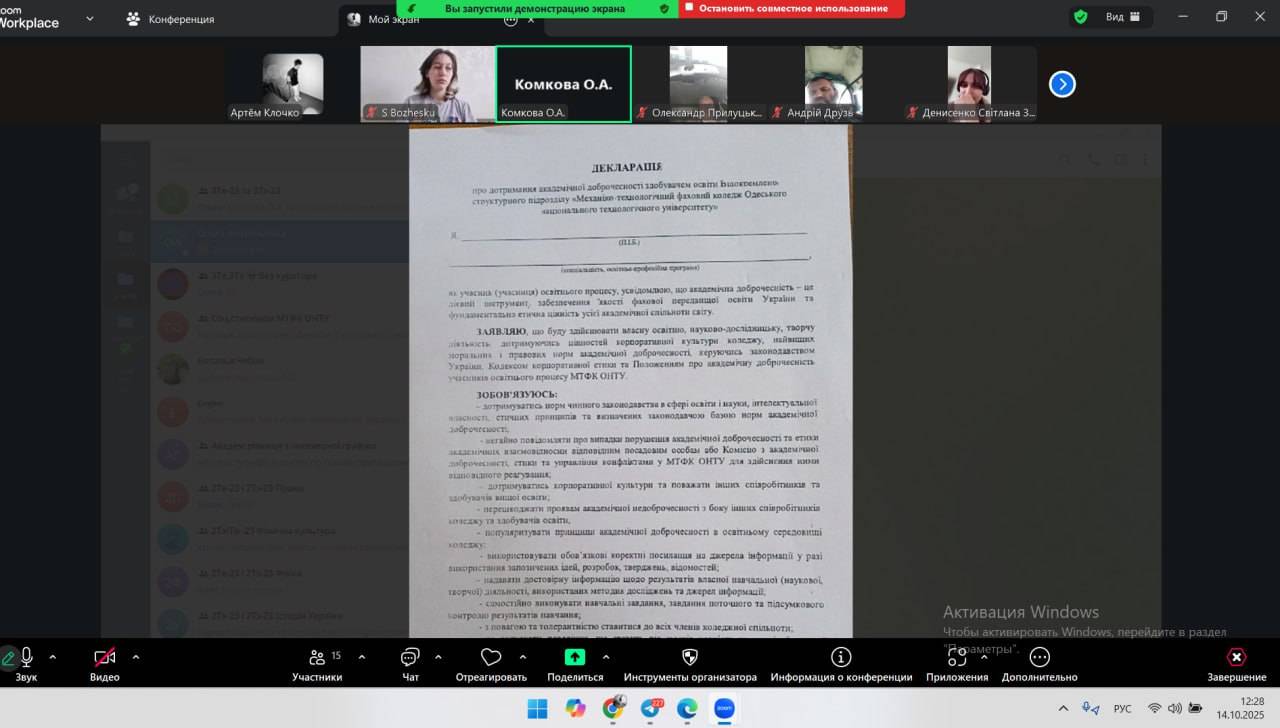1280x728 pixels.
Task: Switch to the Конференция tab
Action: (x=171, y=19)
